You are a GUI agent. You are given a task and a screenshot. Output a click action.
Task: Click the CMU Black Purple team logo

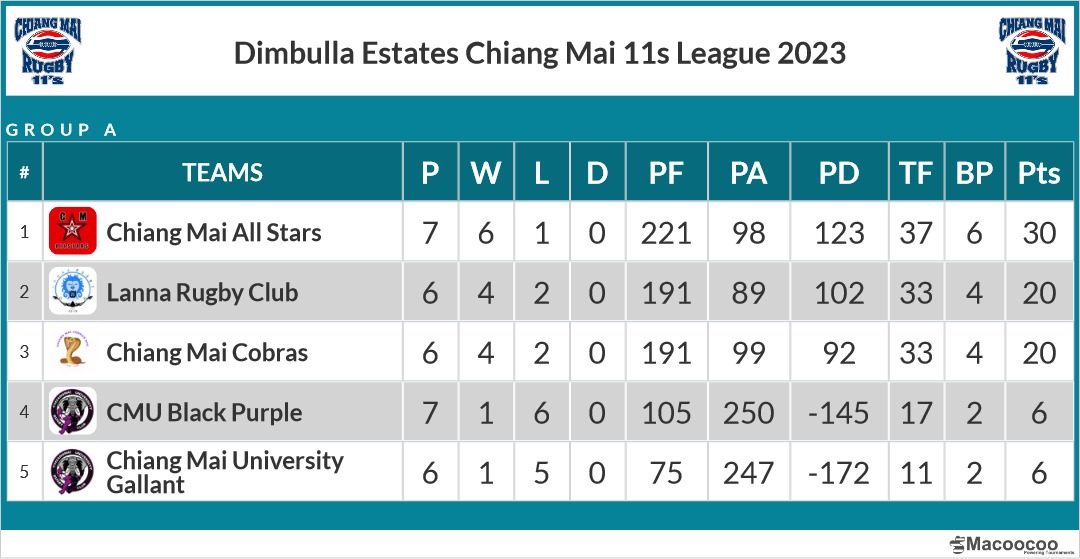73,412
